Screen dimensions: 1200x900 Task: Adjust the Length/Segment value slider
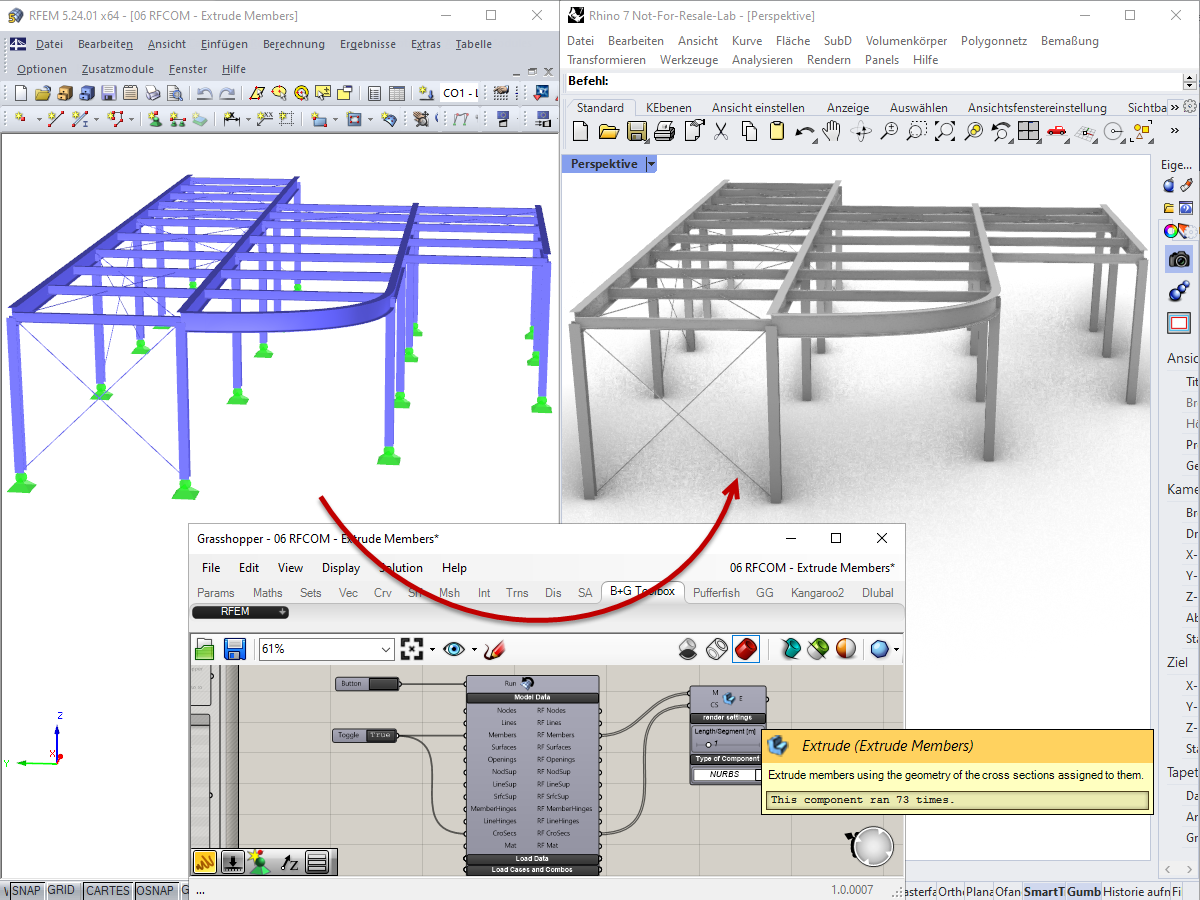(x=708, y=745)
